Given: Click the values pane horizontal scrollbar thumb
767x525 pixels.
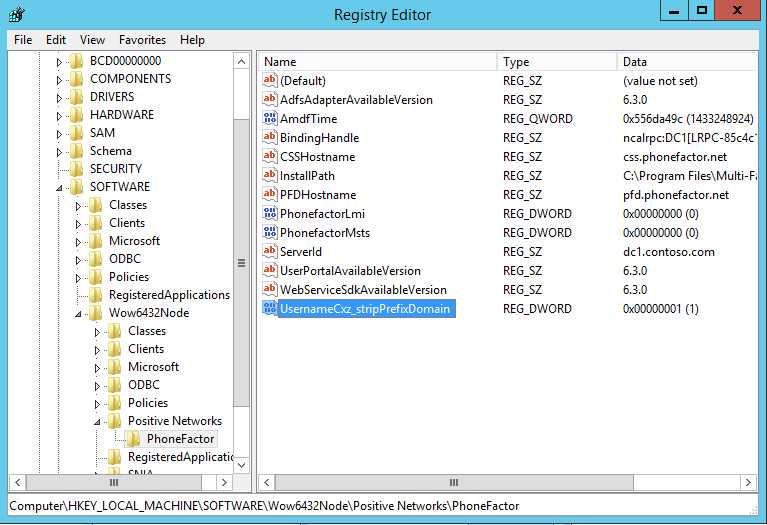Looking at the screenshot, I should coord(454,482).
